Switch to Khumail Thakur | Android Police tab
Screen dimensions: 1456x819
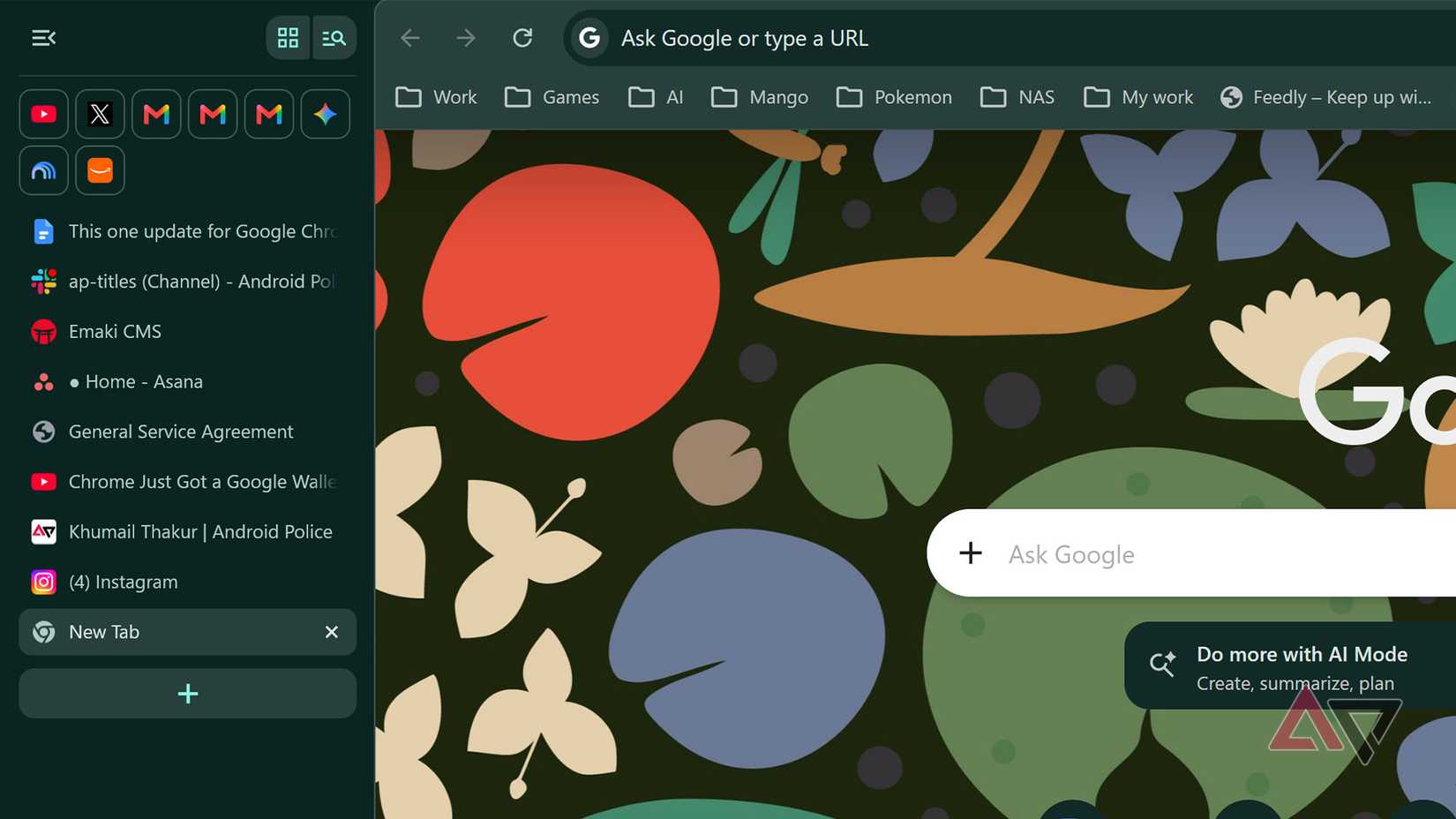point(188,532)
